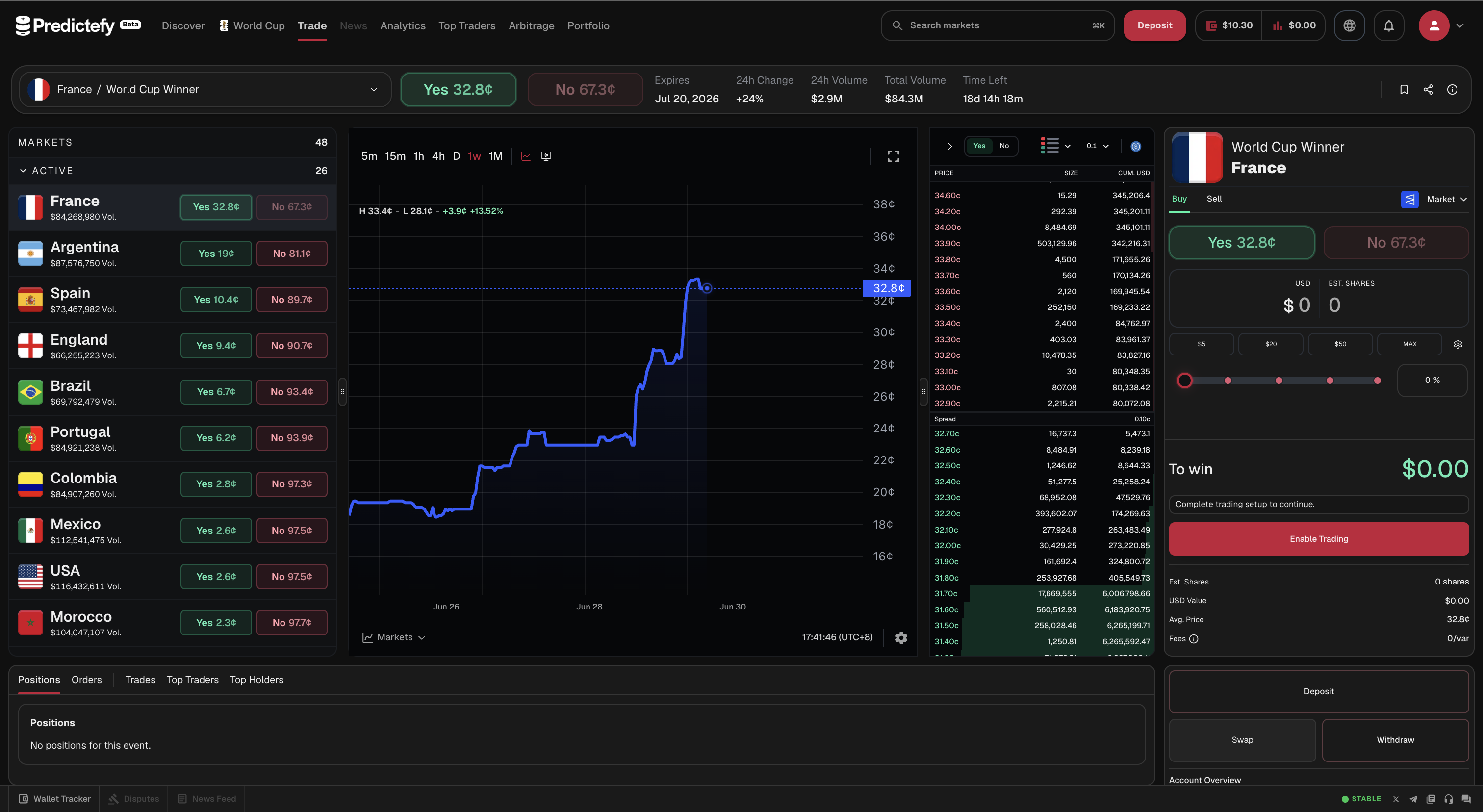Choose the 1M chart interval

[495, 156]
